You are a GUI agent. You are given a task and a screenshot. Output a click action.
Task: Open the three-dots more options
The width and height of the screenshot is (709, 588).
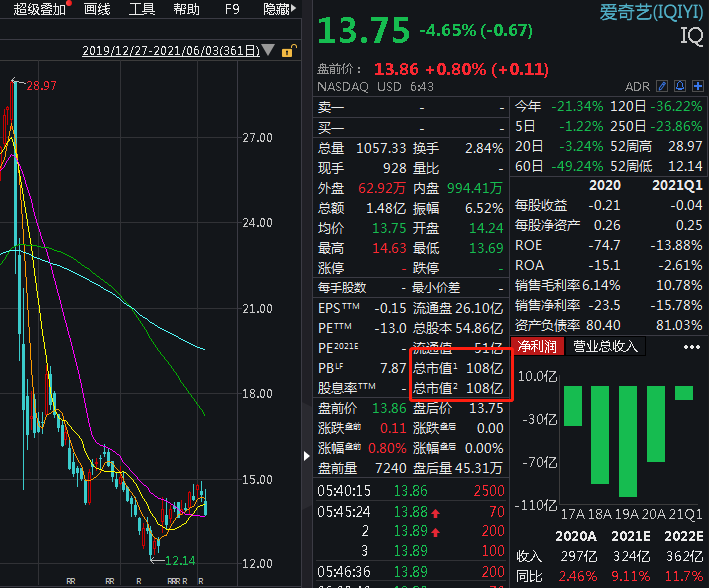pyautogui.click(x=692, y=347)
